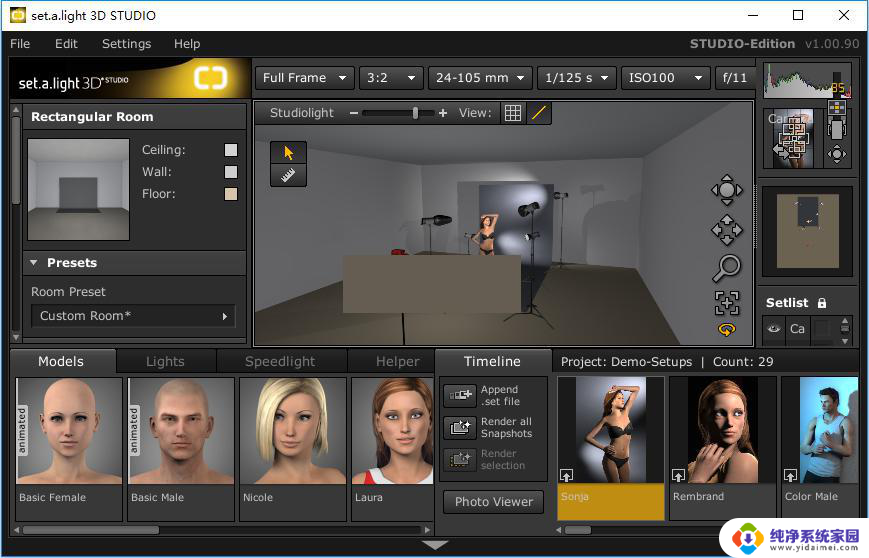This screenshot has width=869, height=558.
Task: Click the Append .set file label
Action: pyautogui.click(x=500, y=395)
